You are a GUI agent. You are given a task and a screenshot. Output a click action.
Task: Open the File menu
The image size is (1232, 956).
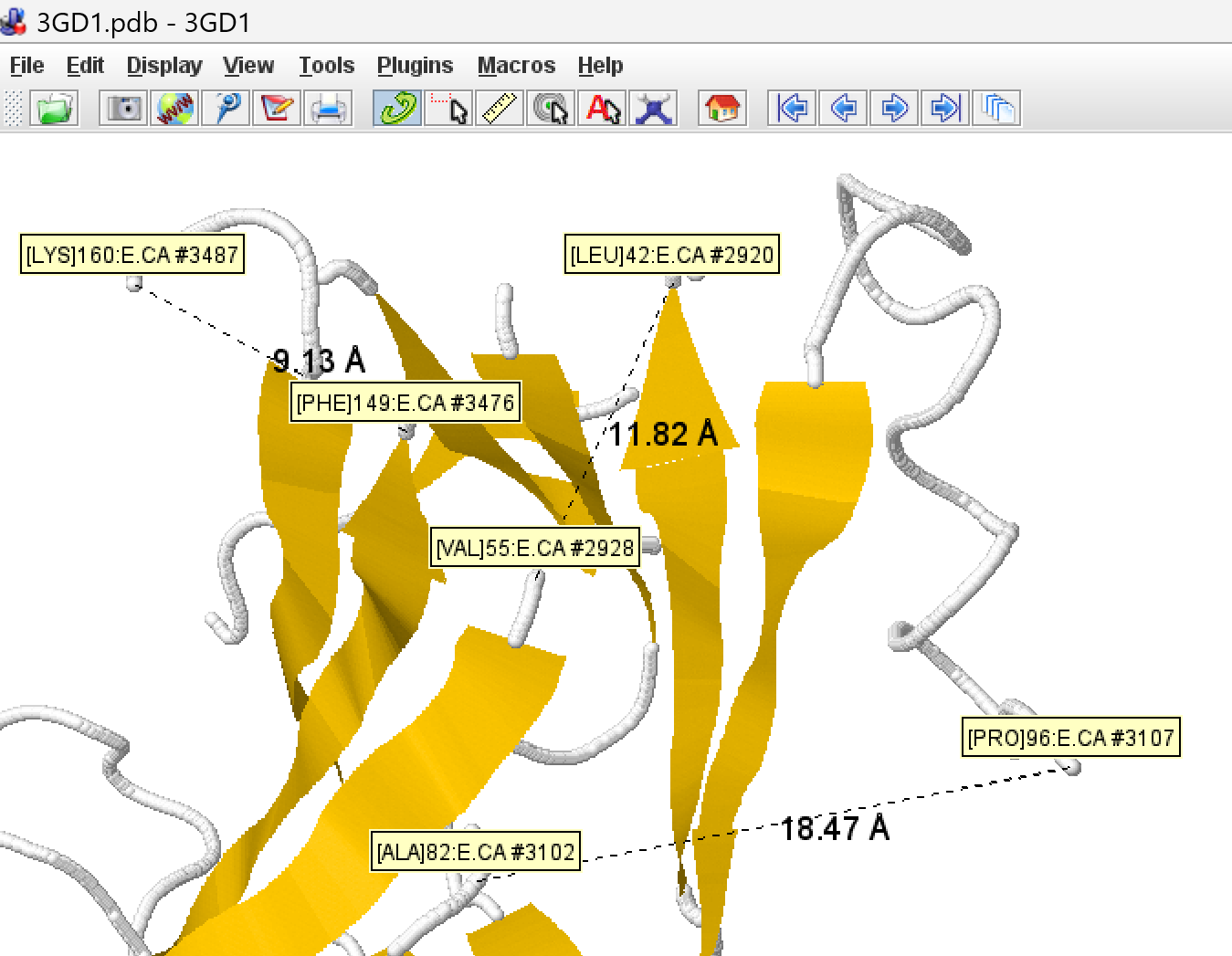pos(26,66)
